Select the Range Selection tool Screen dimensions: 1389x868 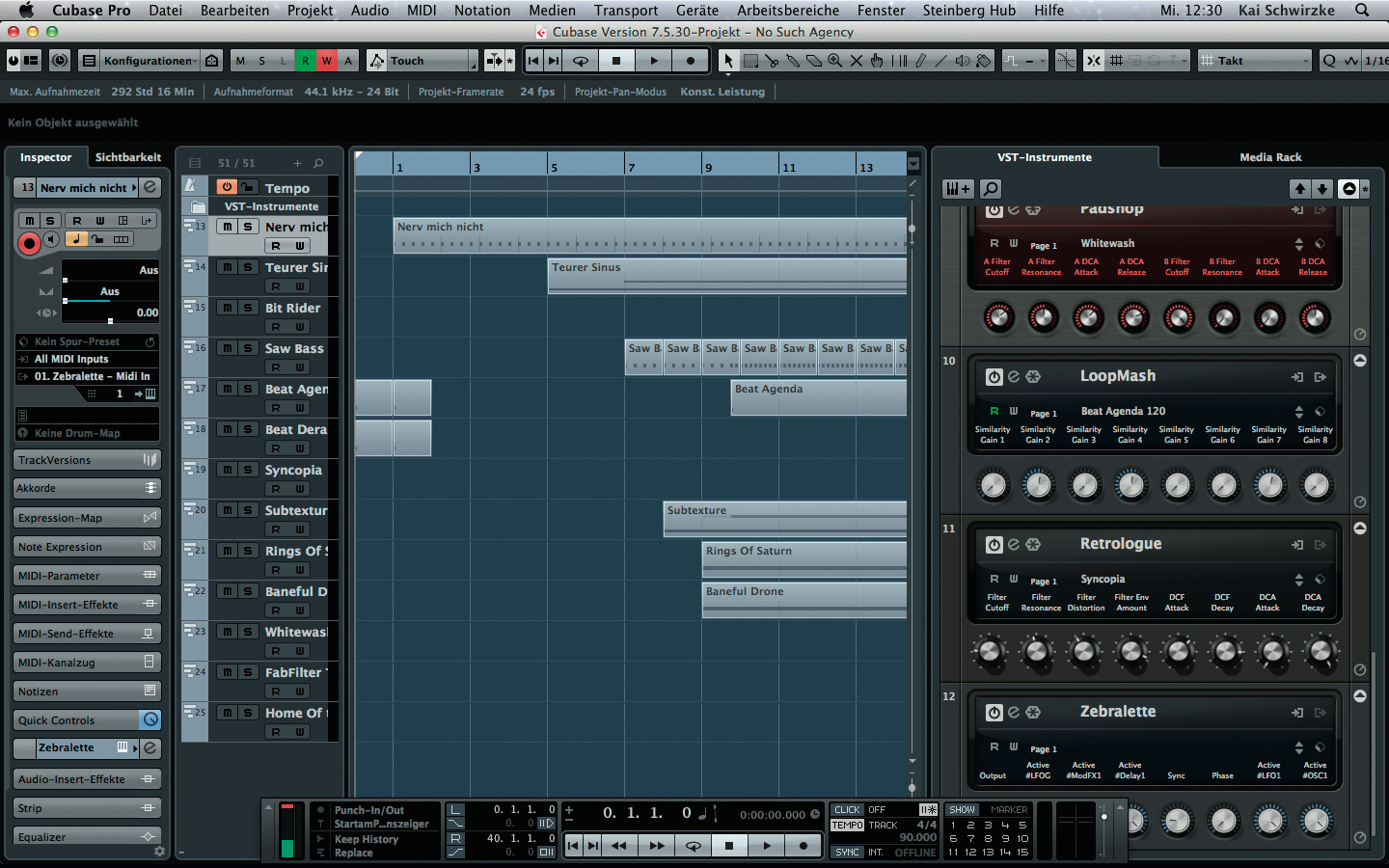[749, 61]
